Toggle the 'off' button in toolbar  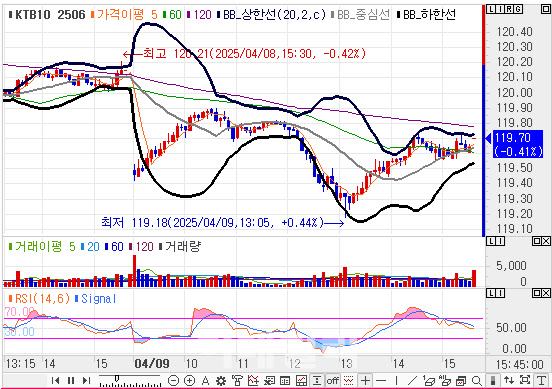333,381
